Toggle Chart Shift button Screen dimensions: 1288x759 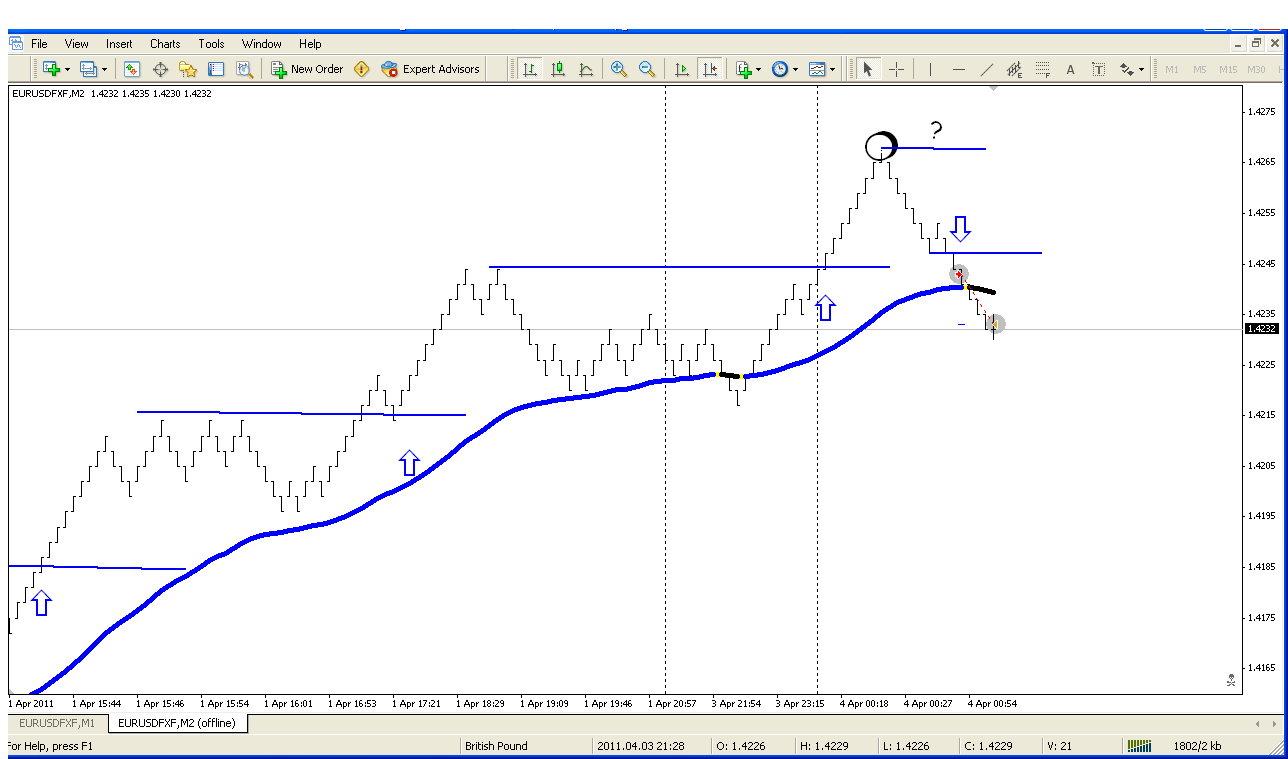710,69
